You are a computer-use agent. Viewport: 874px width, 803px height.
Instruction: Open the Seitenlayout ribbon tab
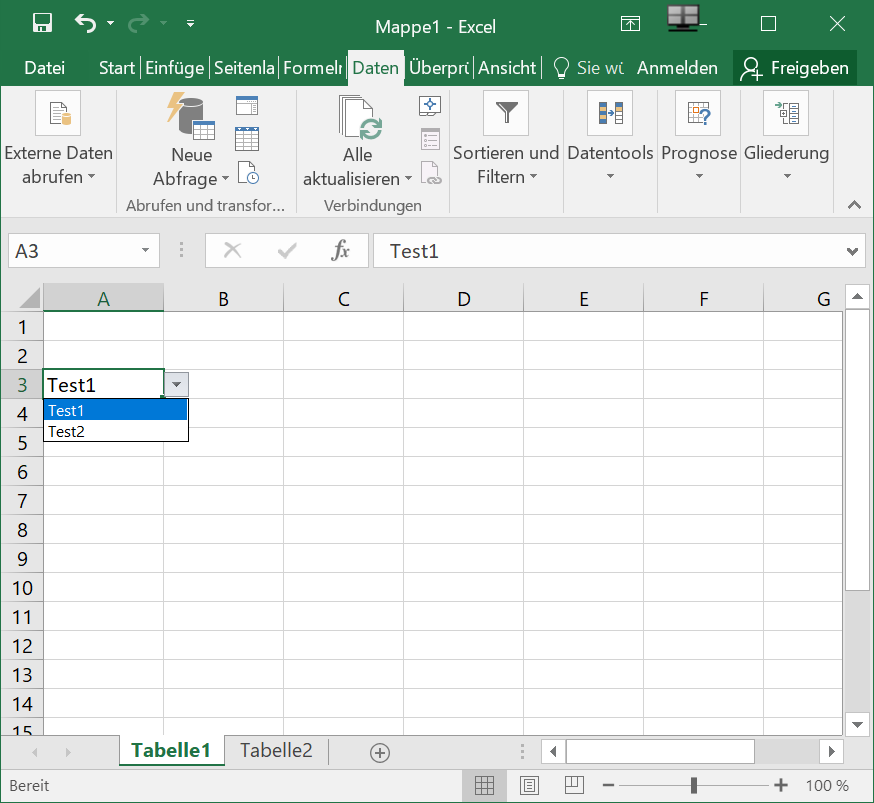point(244,68)
